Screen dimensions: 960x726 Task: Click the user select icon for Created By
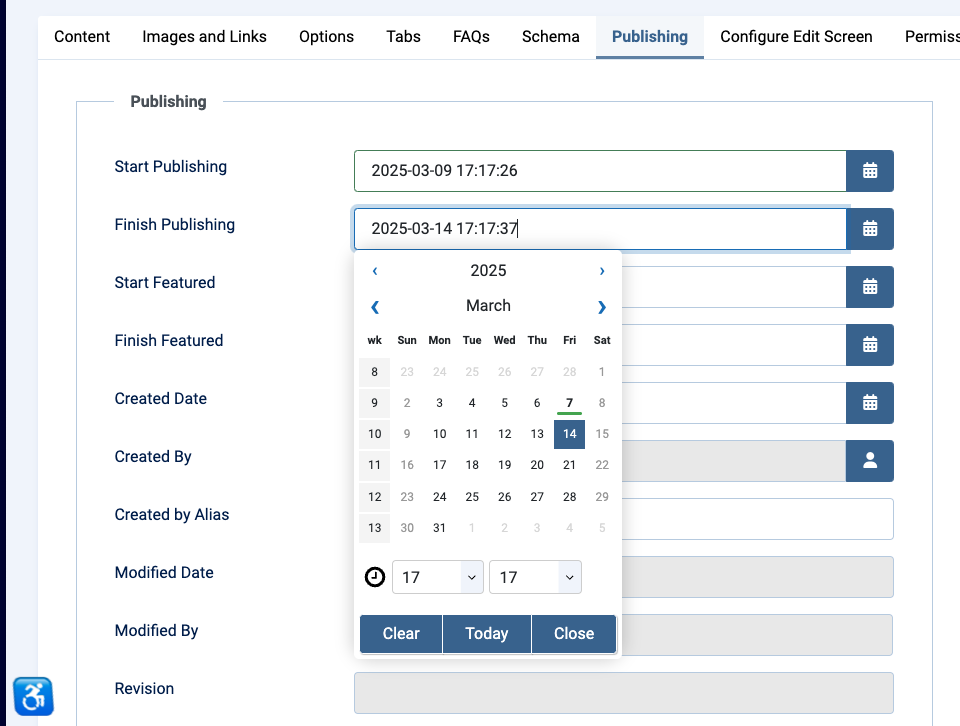tap(870, 461)
